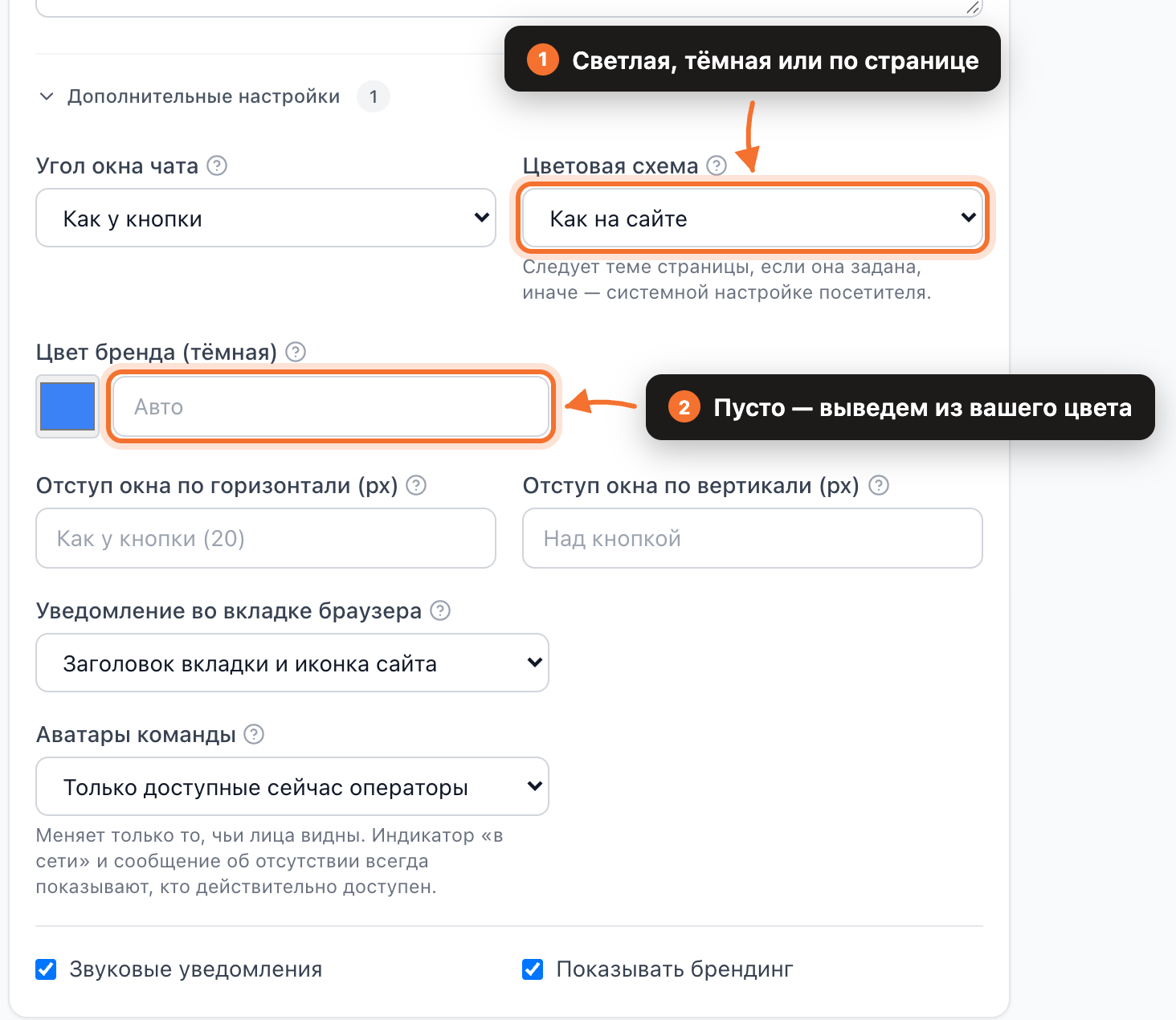Focus vertical offset field Над кнопкой
The width and height of the screenshot is (1176, 1020).
pos(753,538)
